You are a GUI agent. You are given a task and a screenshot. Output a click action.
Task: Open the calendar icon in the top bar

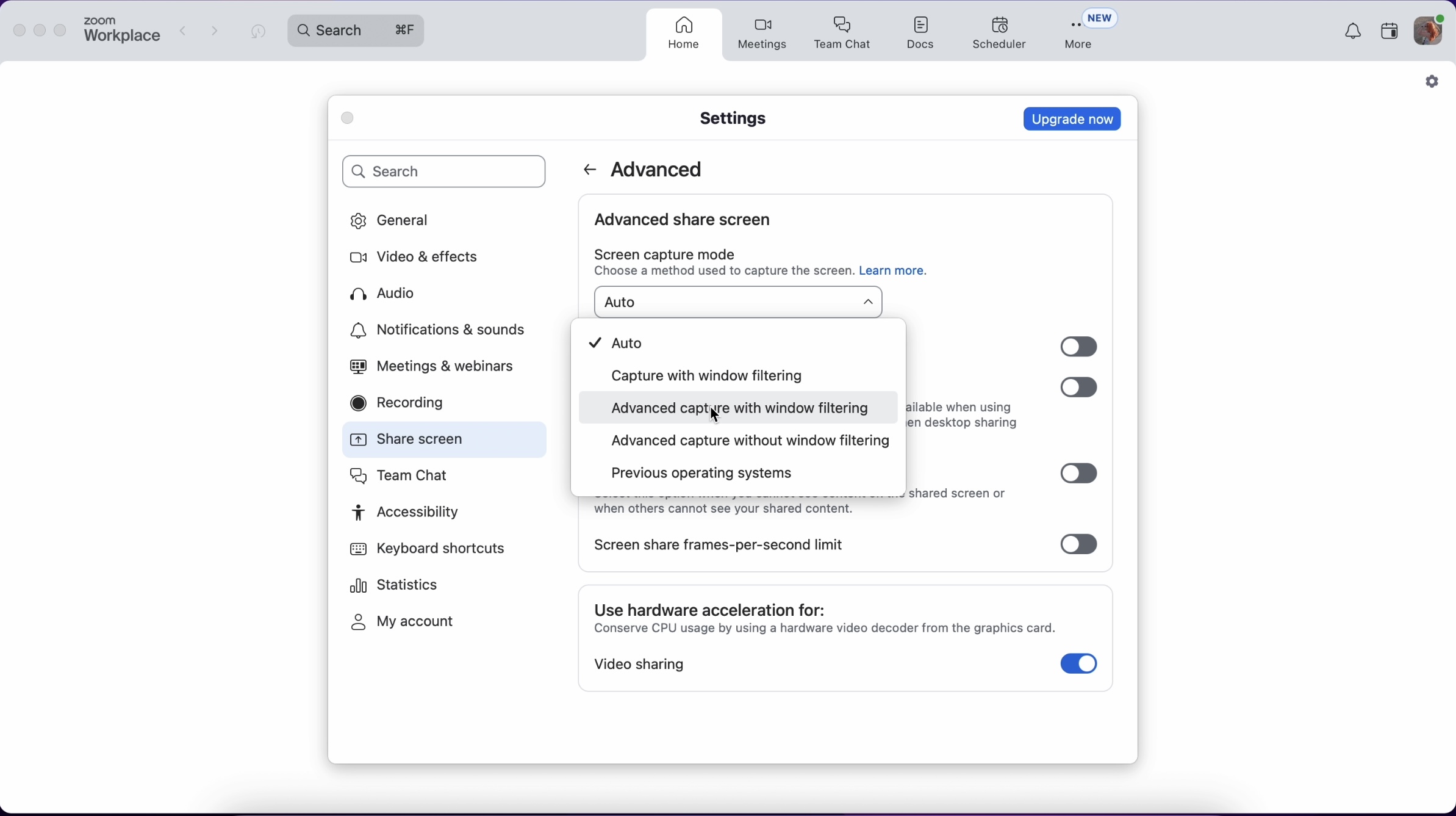coord(1390,31)
